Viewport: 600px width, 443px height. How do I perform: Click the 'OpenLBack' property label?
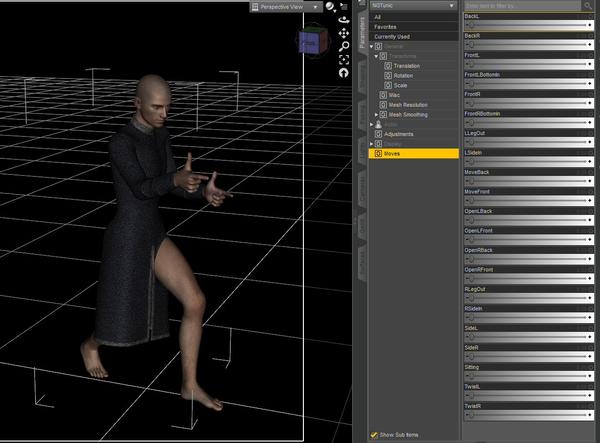point(478,211)
